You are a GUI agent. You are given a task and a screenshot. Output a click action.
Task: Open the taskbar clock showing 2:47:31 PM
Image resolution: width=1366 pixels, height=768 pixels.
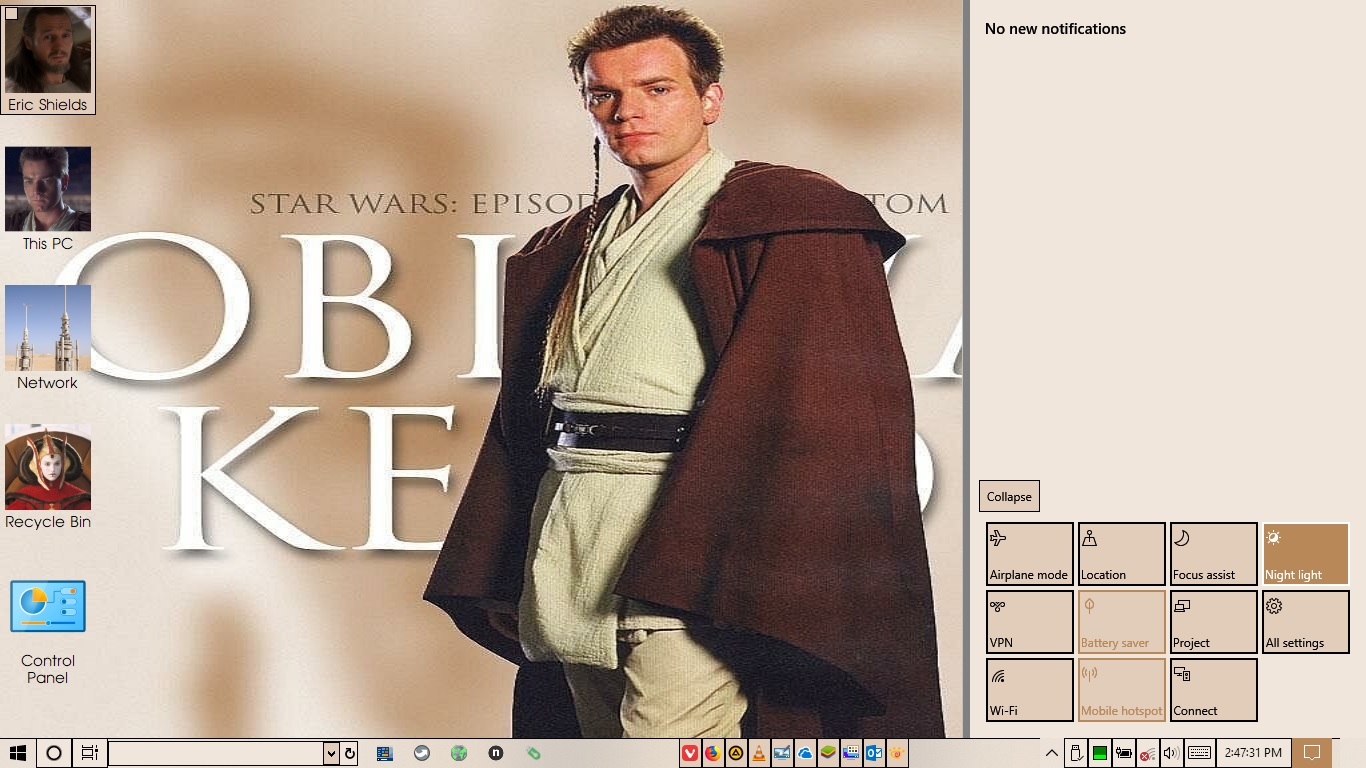pos(1253,753)
